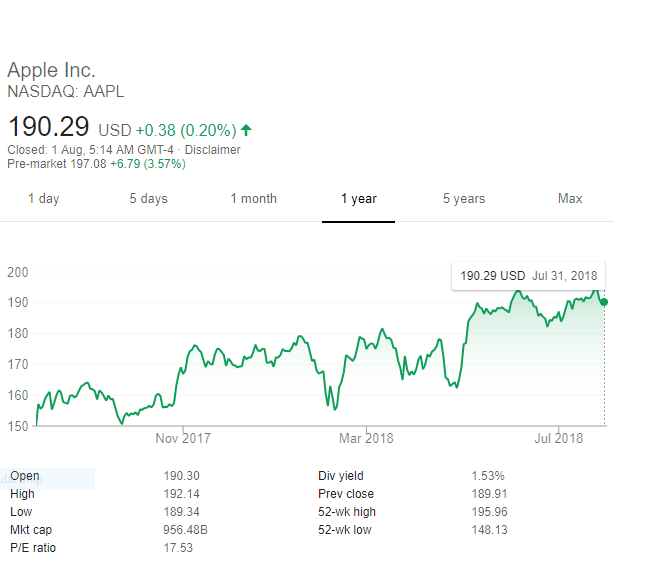Image resolution: width=655 pixels, height=563 pixels.
Task: Click the Mar 2018 axis label
Action: click(366, 438)
